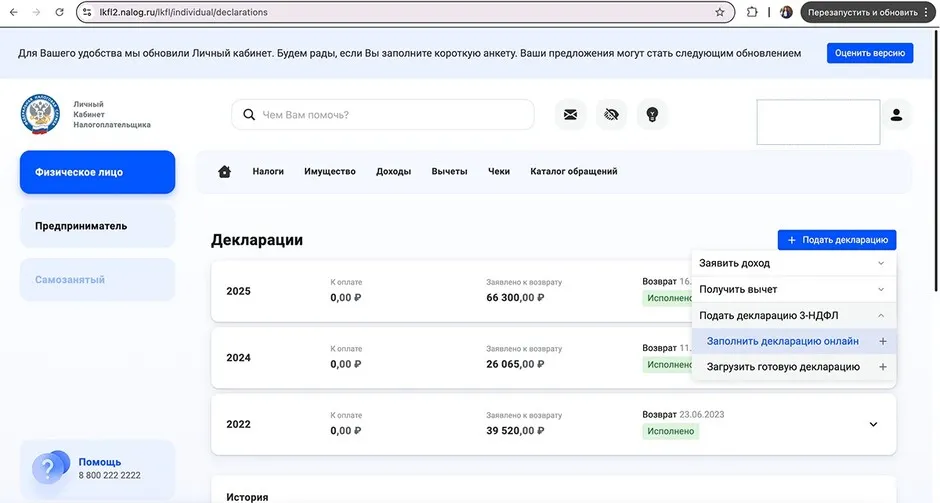Screen dimensions: 940x503
Task: Bookmark page with the star icon
Action: point(719,12)
